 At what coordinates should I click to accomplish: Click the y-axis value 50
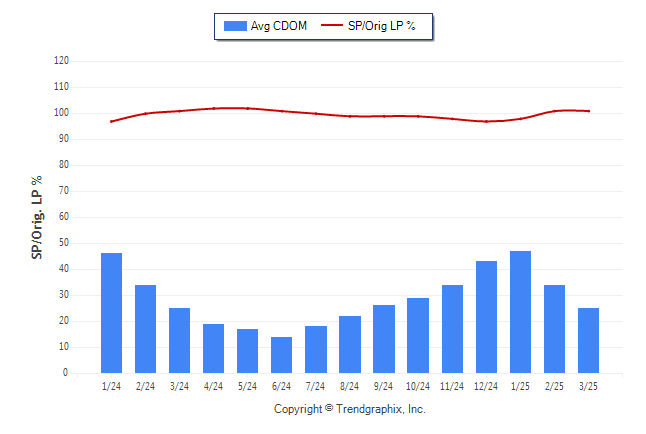[x=64, y=243]
